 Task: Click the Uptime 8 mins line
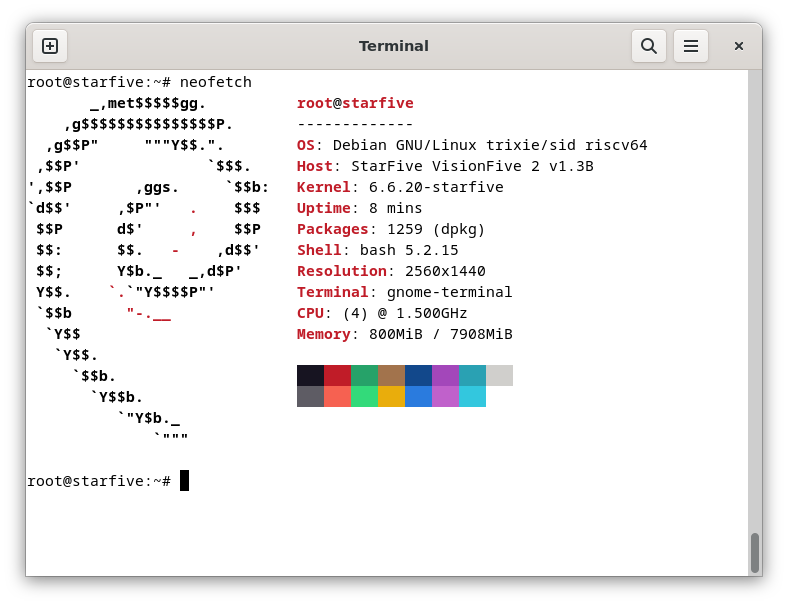359,209
